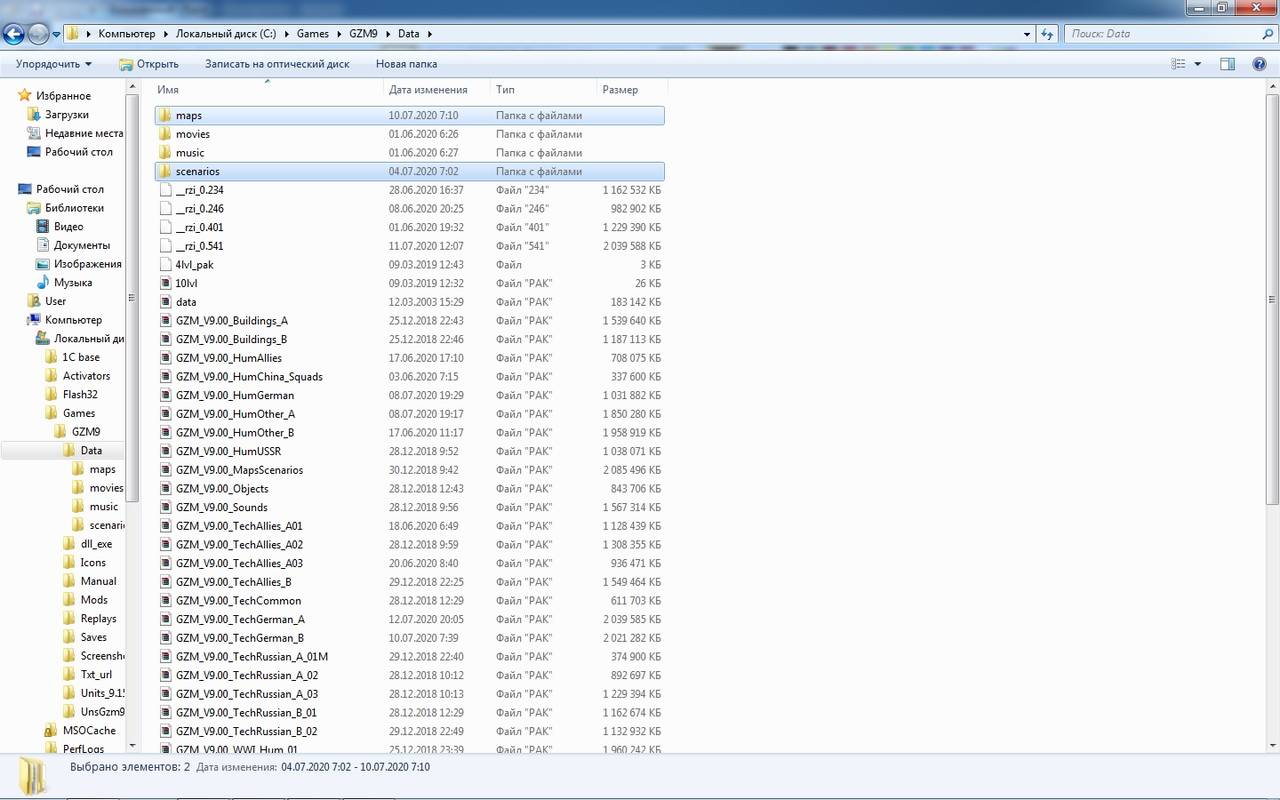Image resolution: width=1280 pixels, height=800 pixels.
Task: Click 'Записать на оптический диск'
Action: click(277, 64)
